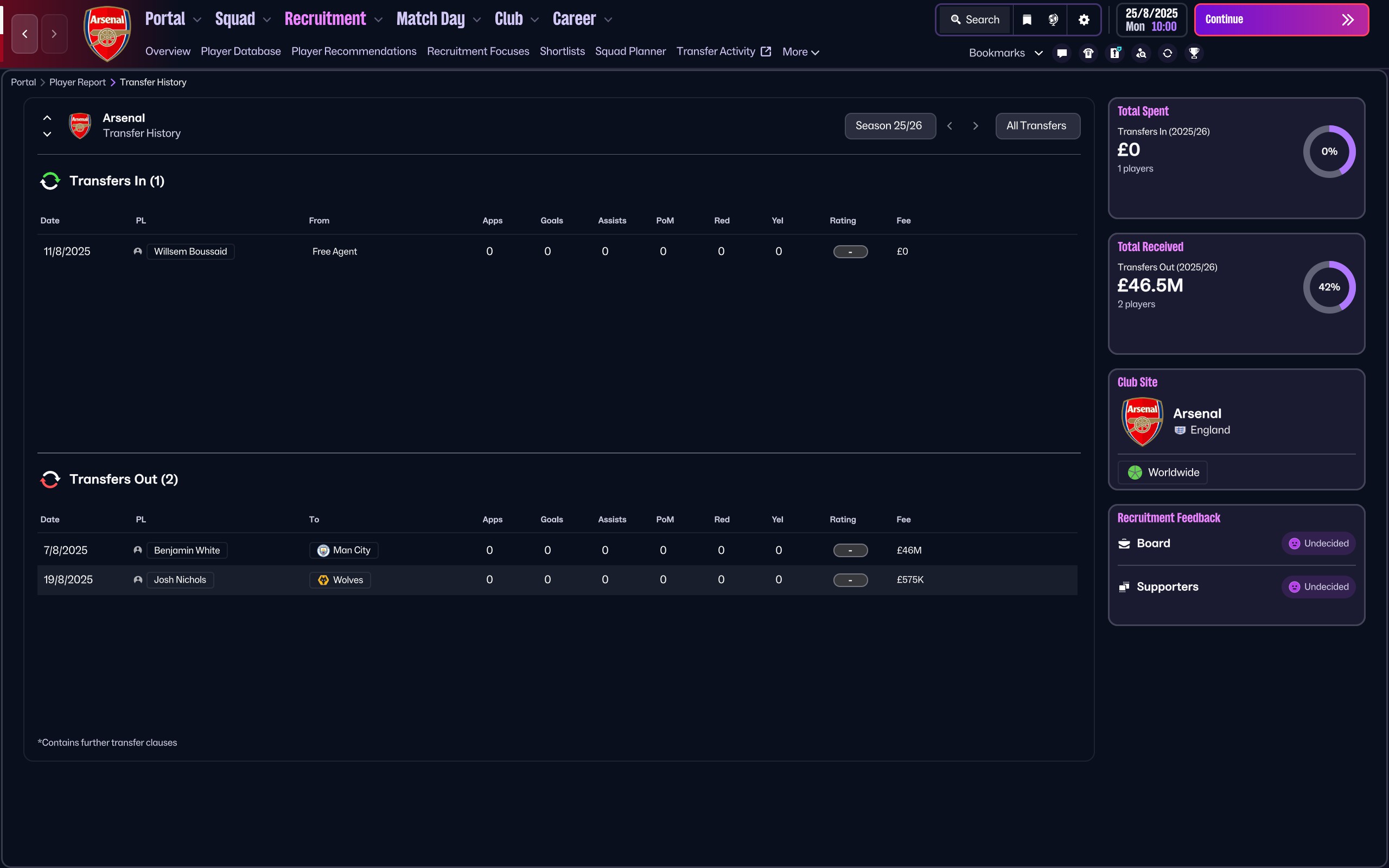Click the bookmark flag icon near Search
This screenshot has width=1389, height=868.
tap(1028, 20)
